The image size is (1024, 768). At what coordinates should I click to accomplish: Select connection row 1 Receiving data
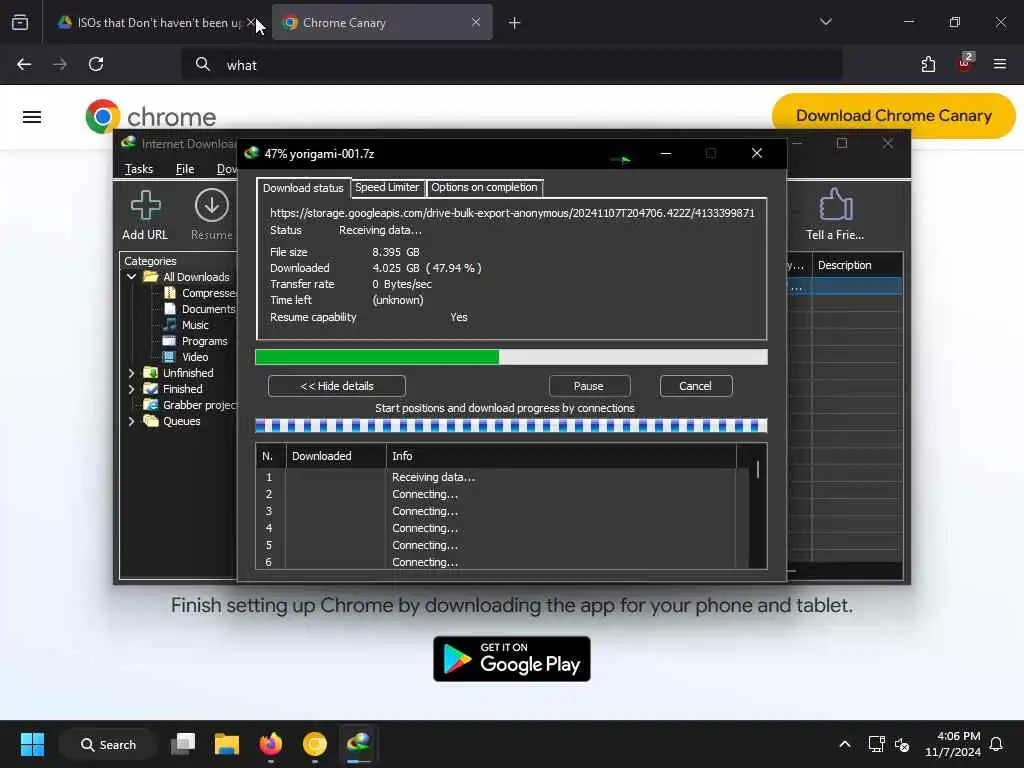pyautogui.click(x=496, y=477)
